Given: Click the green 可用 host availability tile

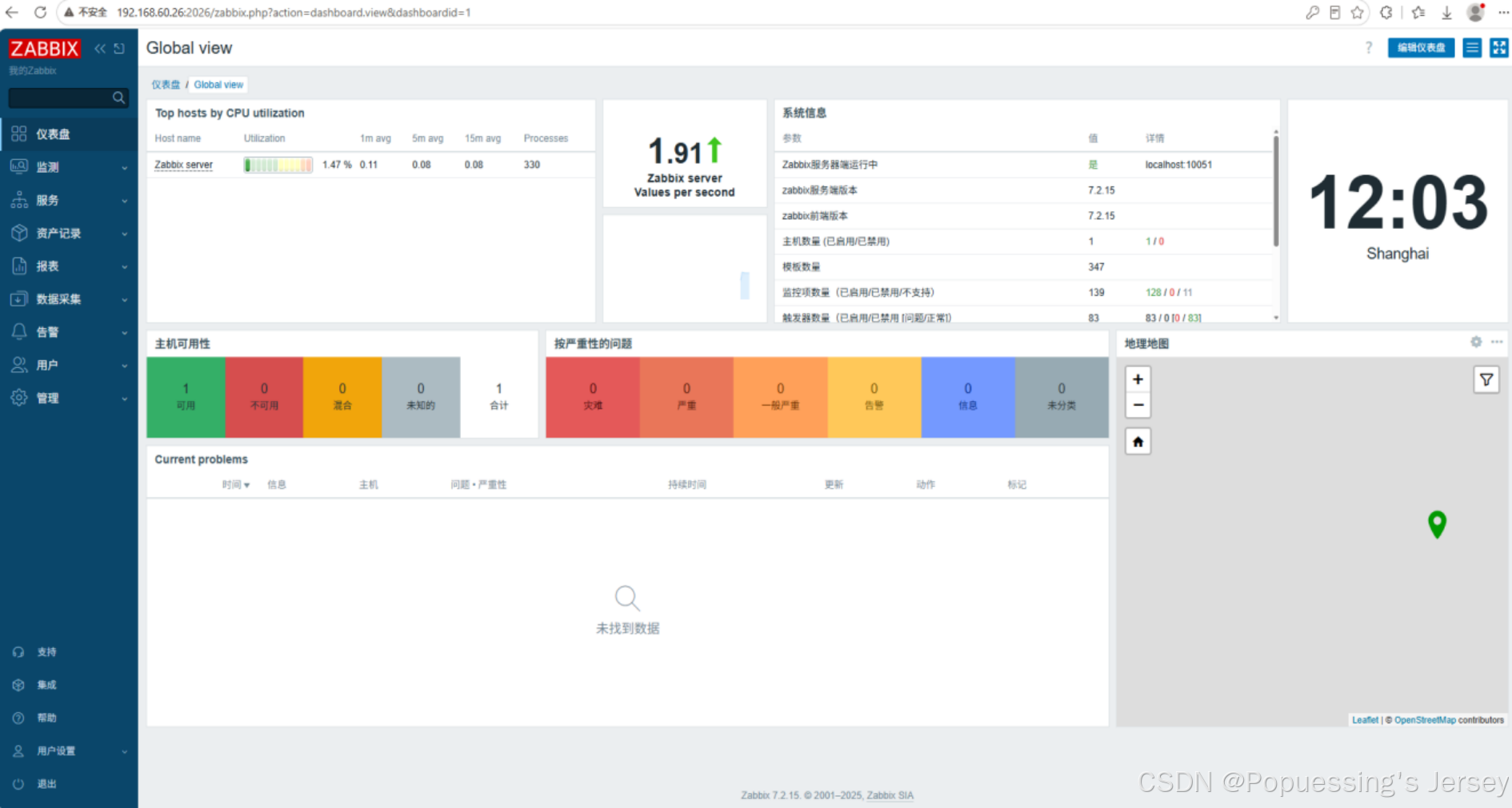Looking at the screenshot, I should point(186,397).
